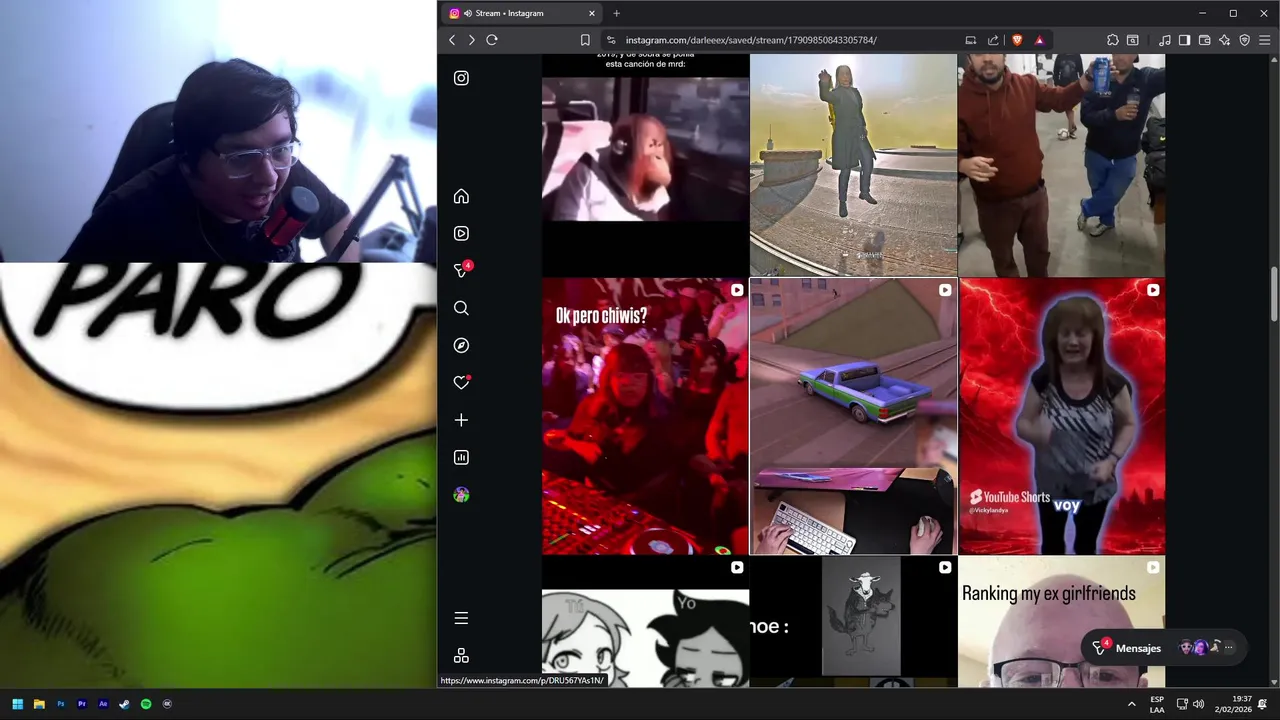Viewport: 1280px width, 720px height.
Task: Open a new browser tab
Action: click(x=616, y=13)
